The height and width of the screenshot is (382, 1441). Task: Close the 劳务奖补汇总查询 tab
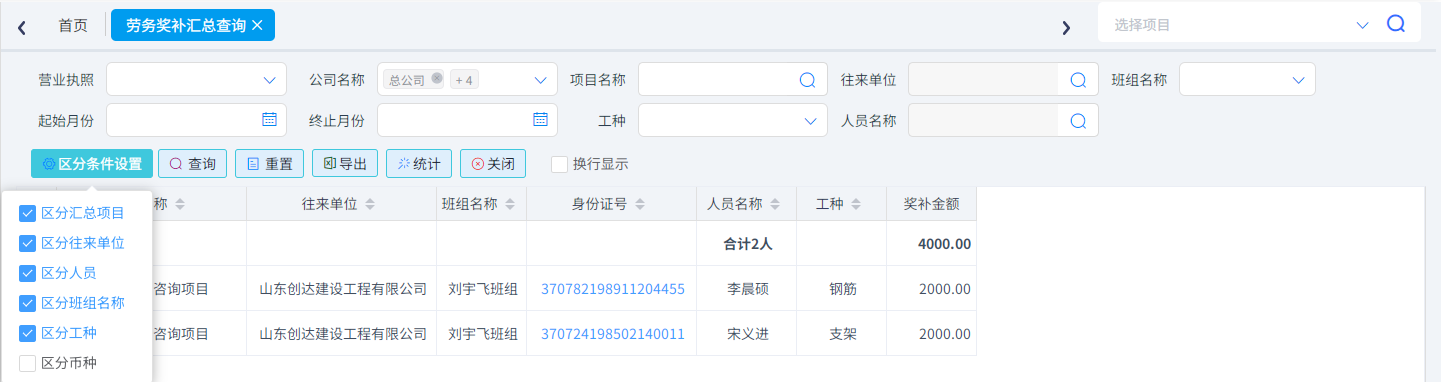(x=257, y=25)
